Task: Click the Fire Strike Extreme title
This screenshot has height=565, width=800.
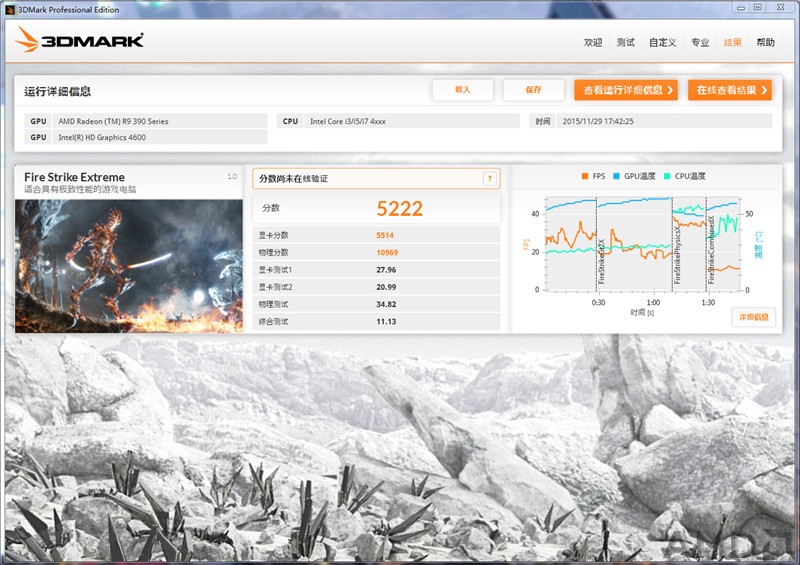Action: (74, 177)
